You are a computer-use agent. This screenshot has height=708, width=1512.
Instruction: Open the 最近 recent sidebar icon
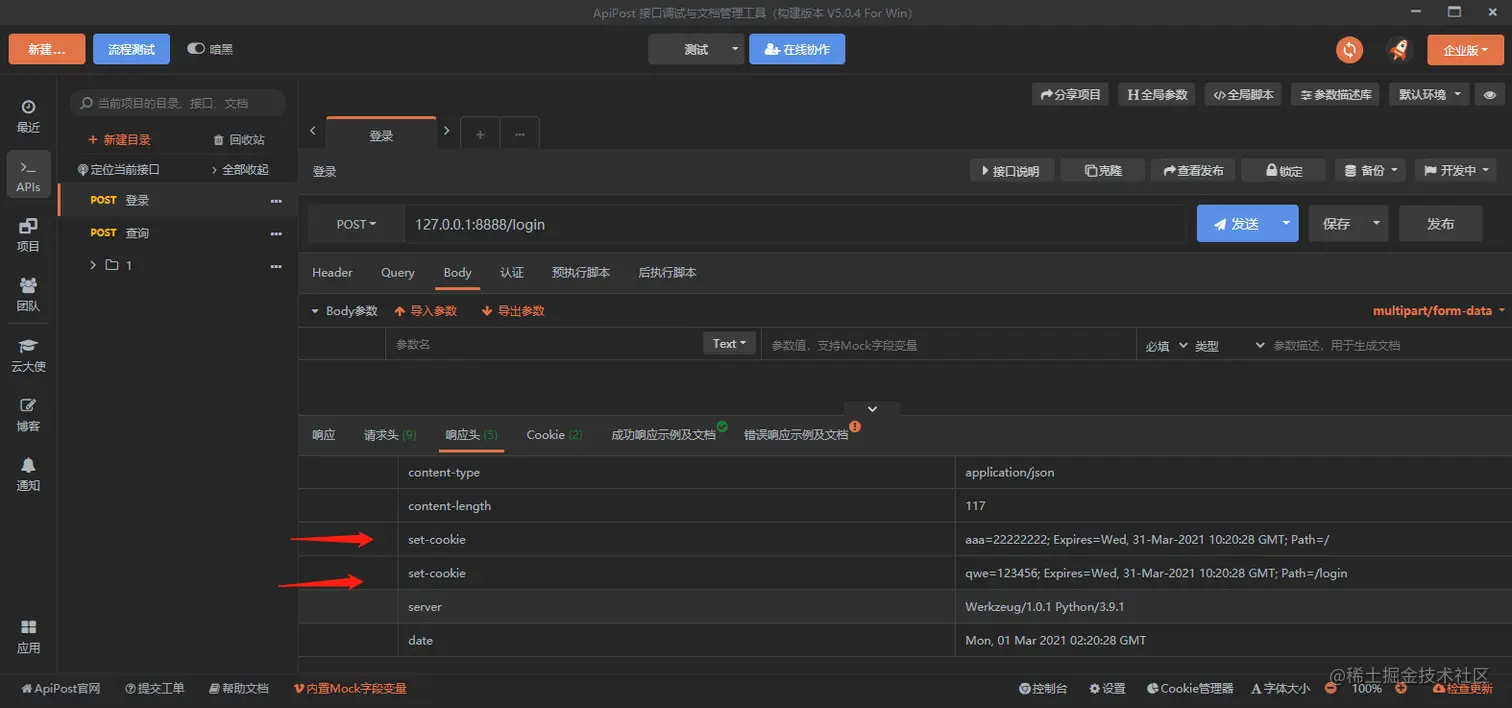click(28, 116)
